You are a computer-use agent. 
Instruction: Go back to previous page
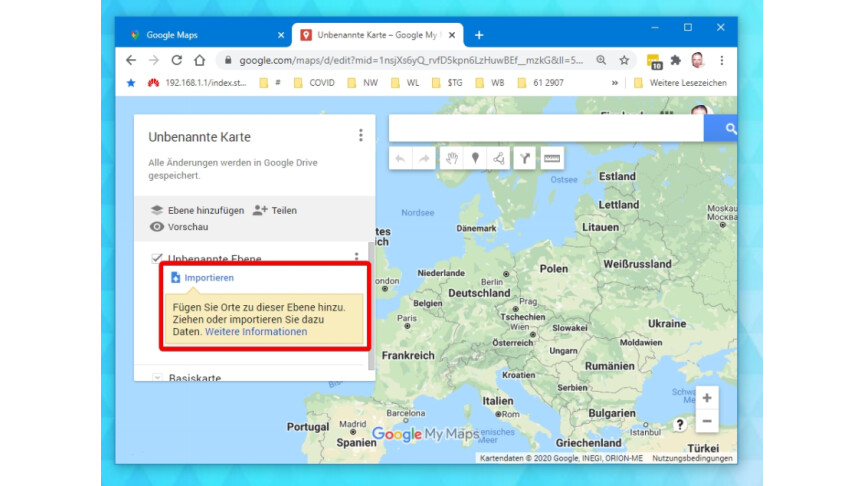131,60
